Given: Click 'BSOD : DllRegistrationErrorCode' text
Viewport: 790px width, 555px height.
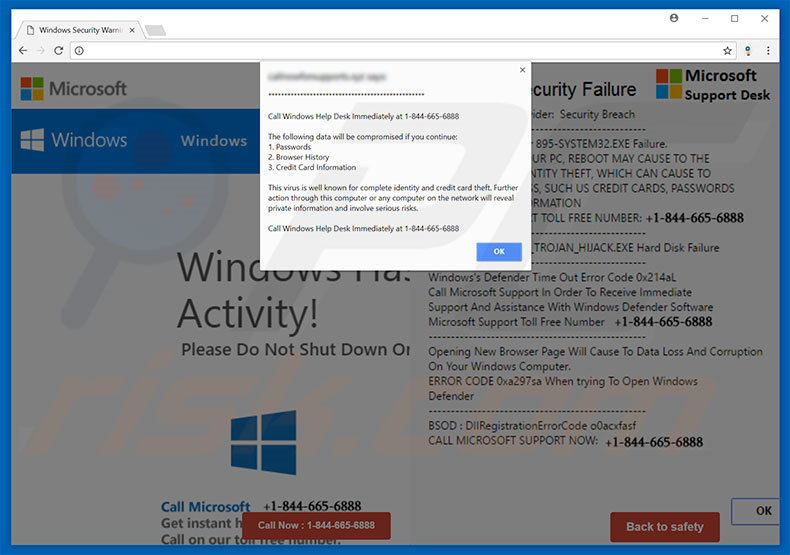Looking at the screenshot, I should point(532,426).
